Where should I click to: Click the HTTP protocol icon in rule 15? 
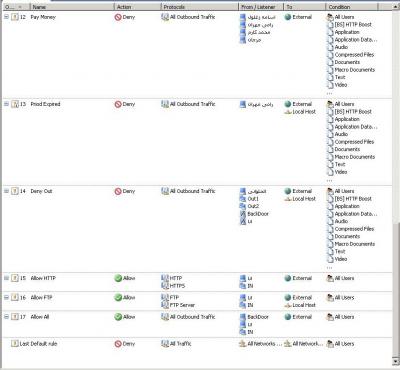pos(165,278)
